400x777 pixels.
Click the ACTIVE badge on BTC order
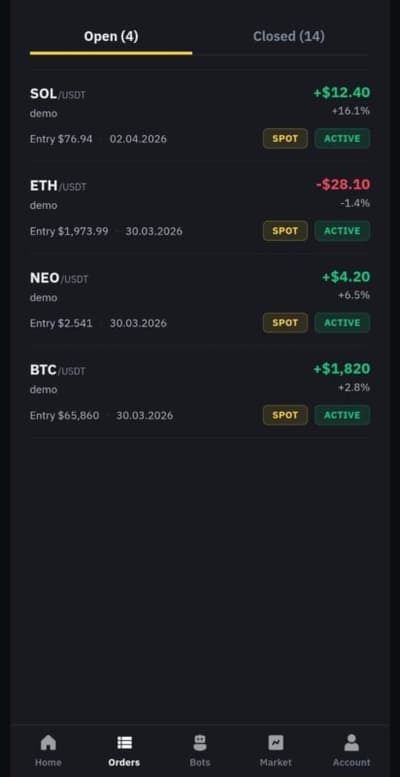(342, 415)
